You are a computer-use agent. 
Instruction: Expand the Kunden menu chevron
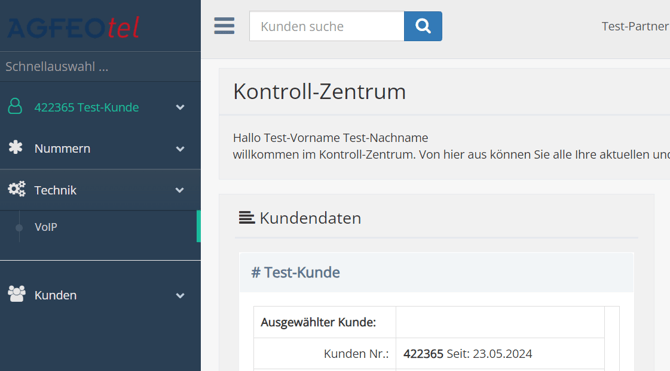[x=180, y=295]
